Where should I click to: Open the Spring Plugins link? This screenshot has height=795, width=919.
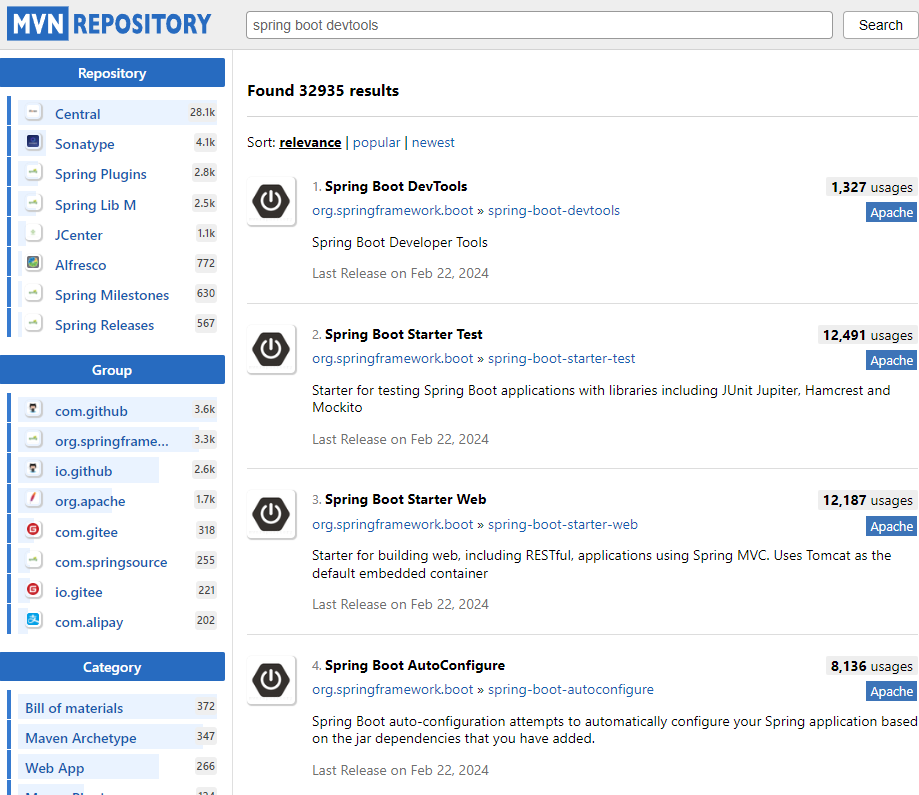(x=101, y=174)
